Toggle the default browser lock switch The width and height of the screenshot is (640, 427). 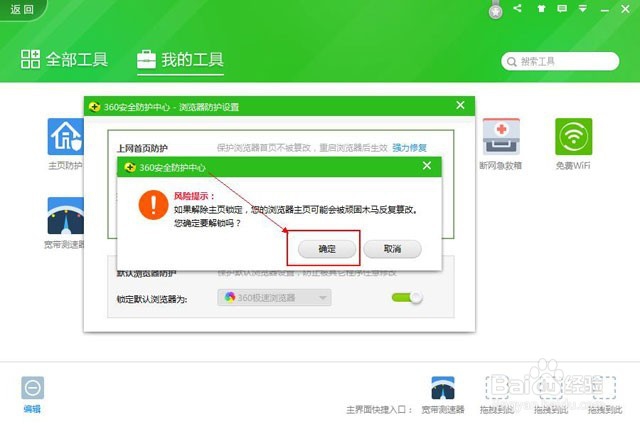[407, 298]
